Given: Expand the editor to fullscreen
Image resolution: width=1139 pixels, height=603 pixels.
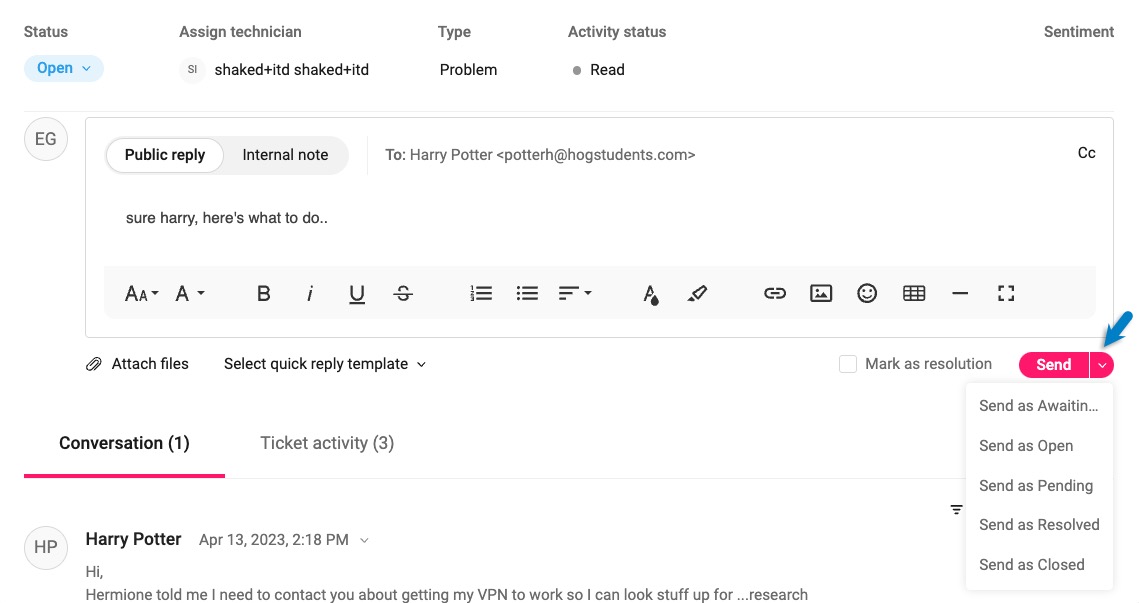Looking at the screenshot, I should (1006, 294).
